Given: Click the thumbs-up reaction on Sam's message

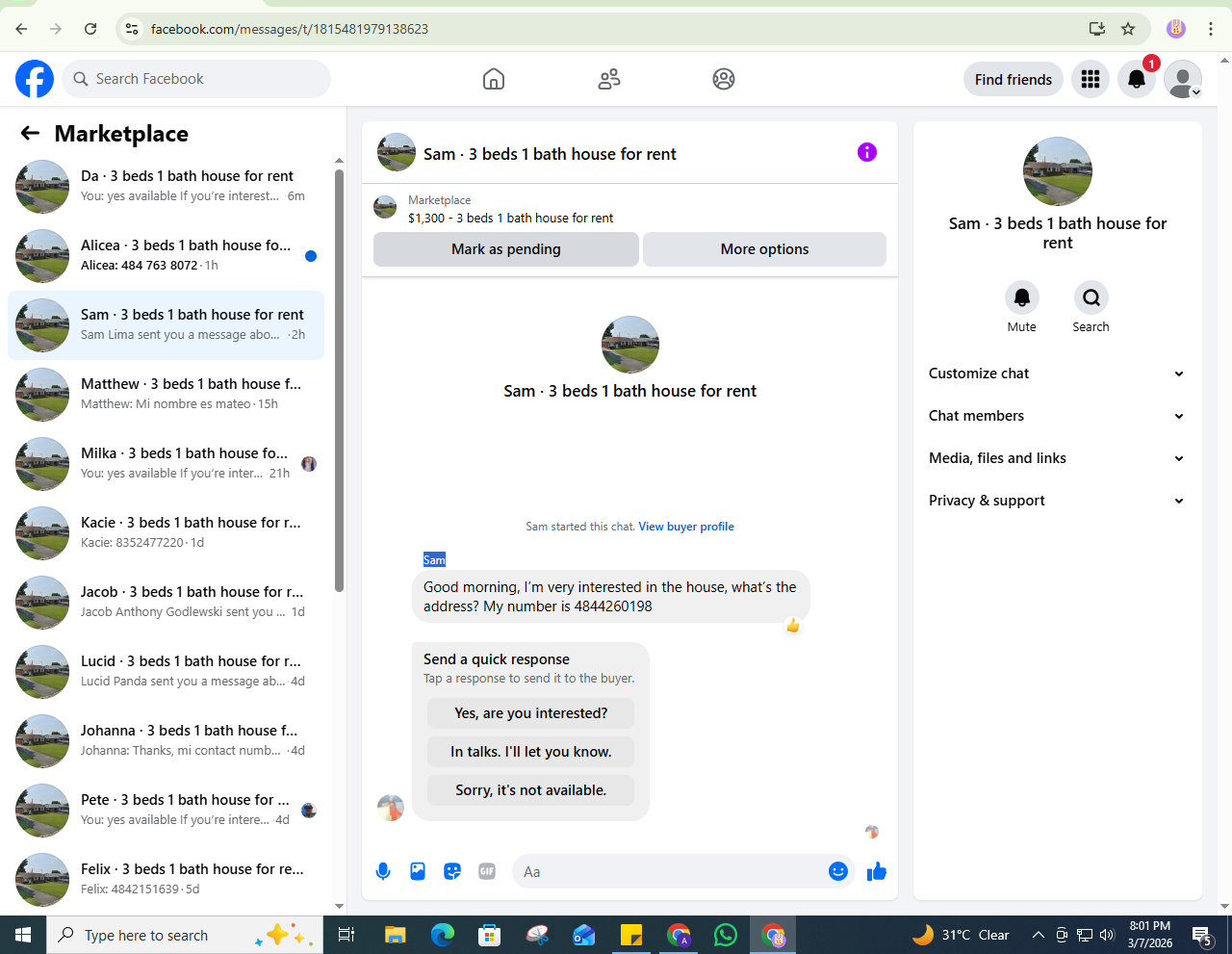Looking at the screenshot, I should [x=793, y=626].
